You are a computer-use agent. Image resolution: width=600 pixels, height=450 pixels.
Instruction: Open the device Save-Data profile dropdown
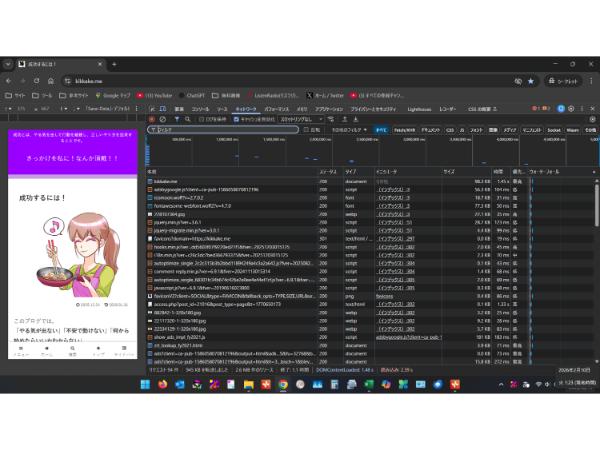[x=108, y=109]
